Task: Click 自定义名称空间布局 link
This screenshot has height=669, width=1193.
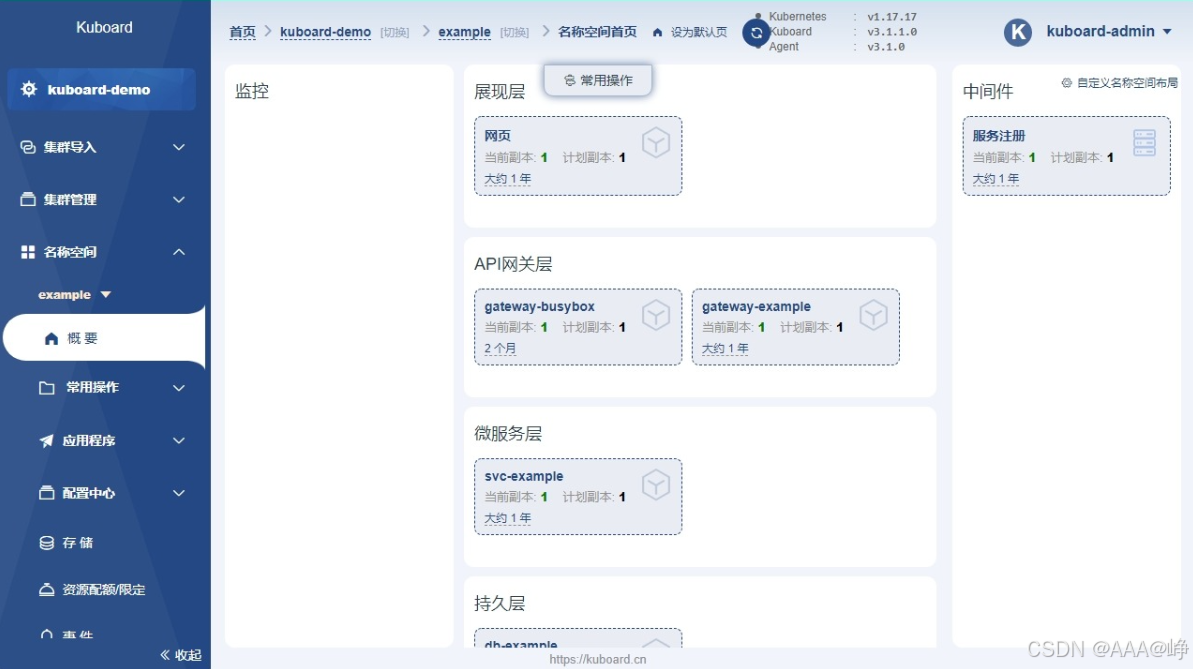Action: 1127,82
